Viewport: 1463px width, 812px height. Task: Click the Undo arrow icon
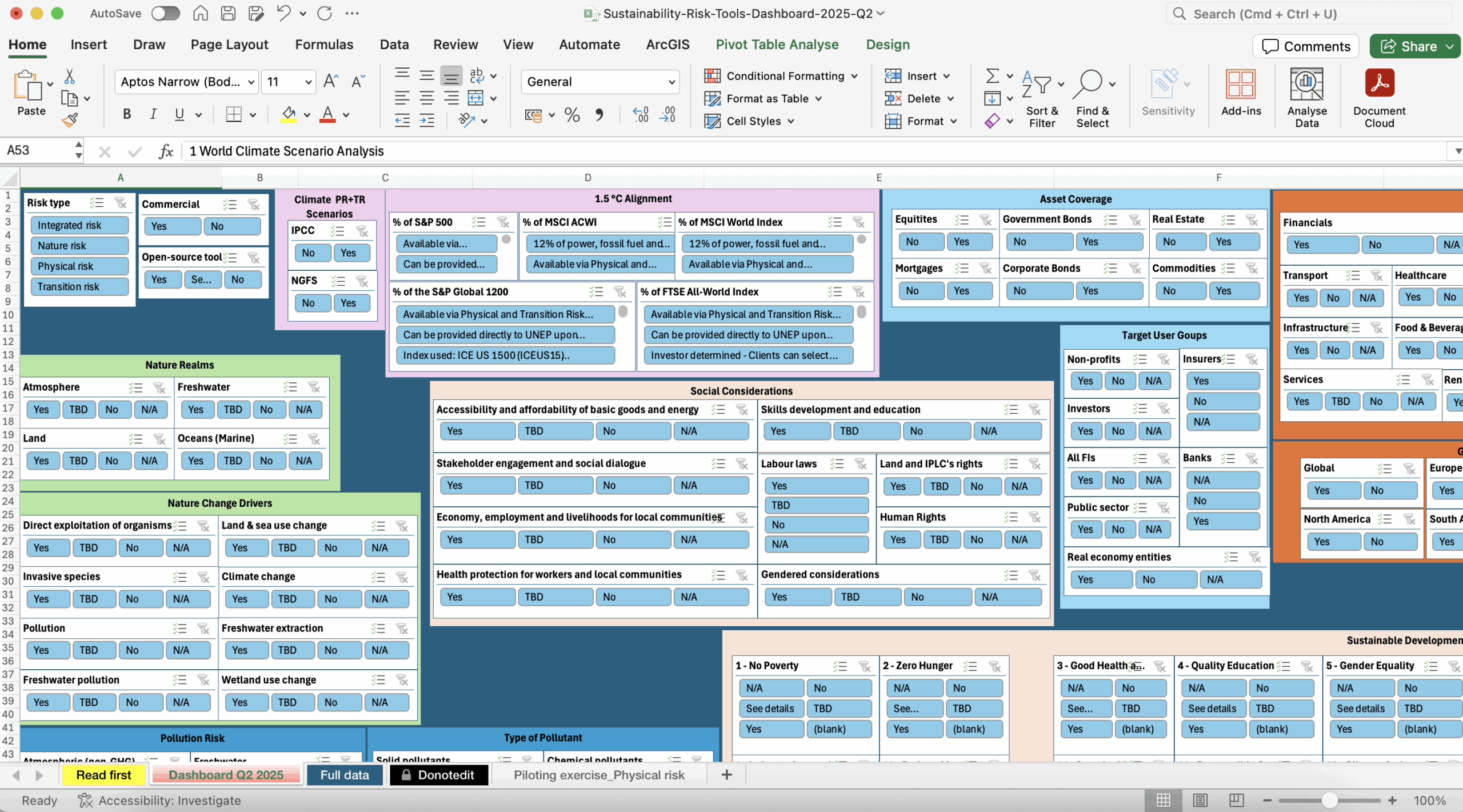pos(283,14)
